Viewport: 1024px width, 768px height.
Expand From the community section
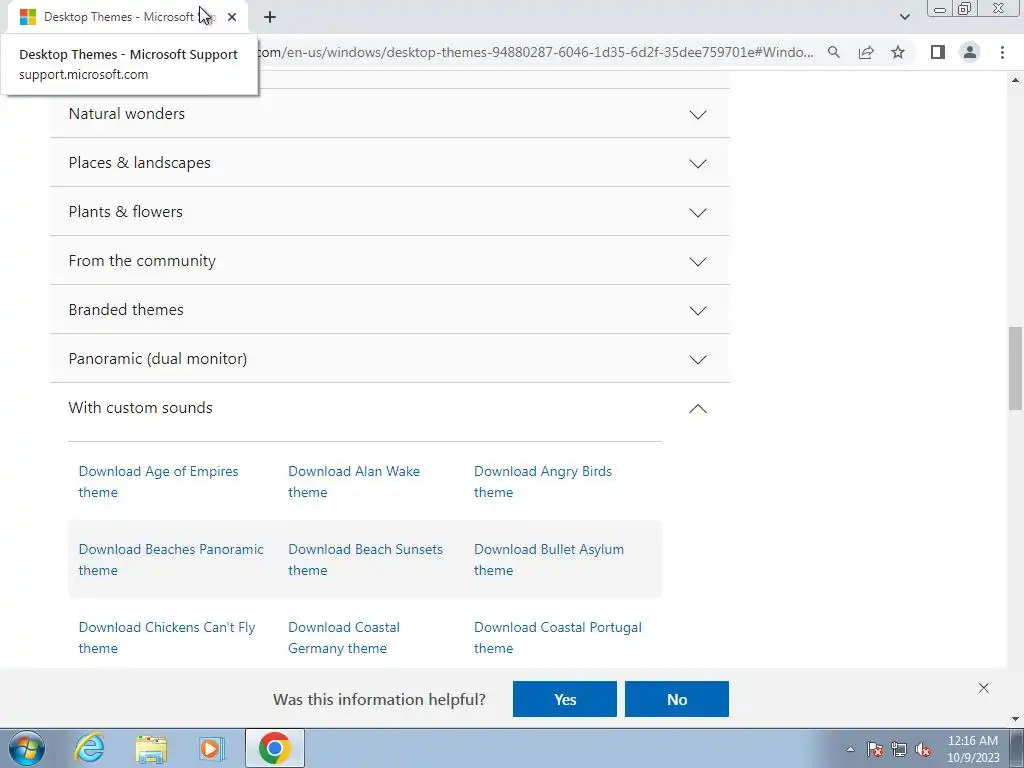(x=390, y=261)
